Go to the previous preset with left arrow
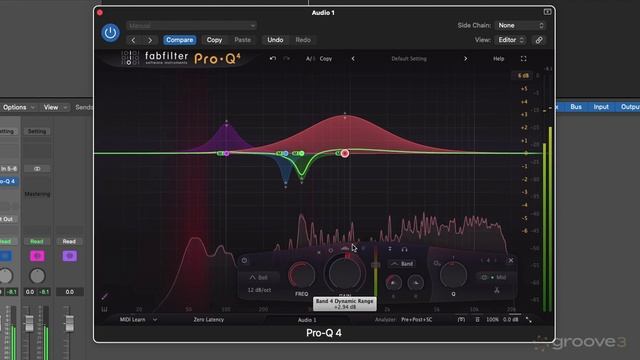The image size is (640, 360). tap(133, 40)
